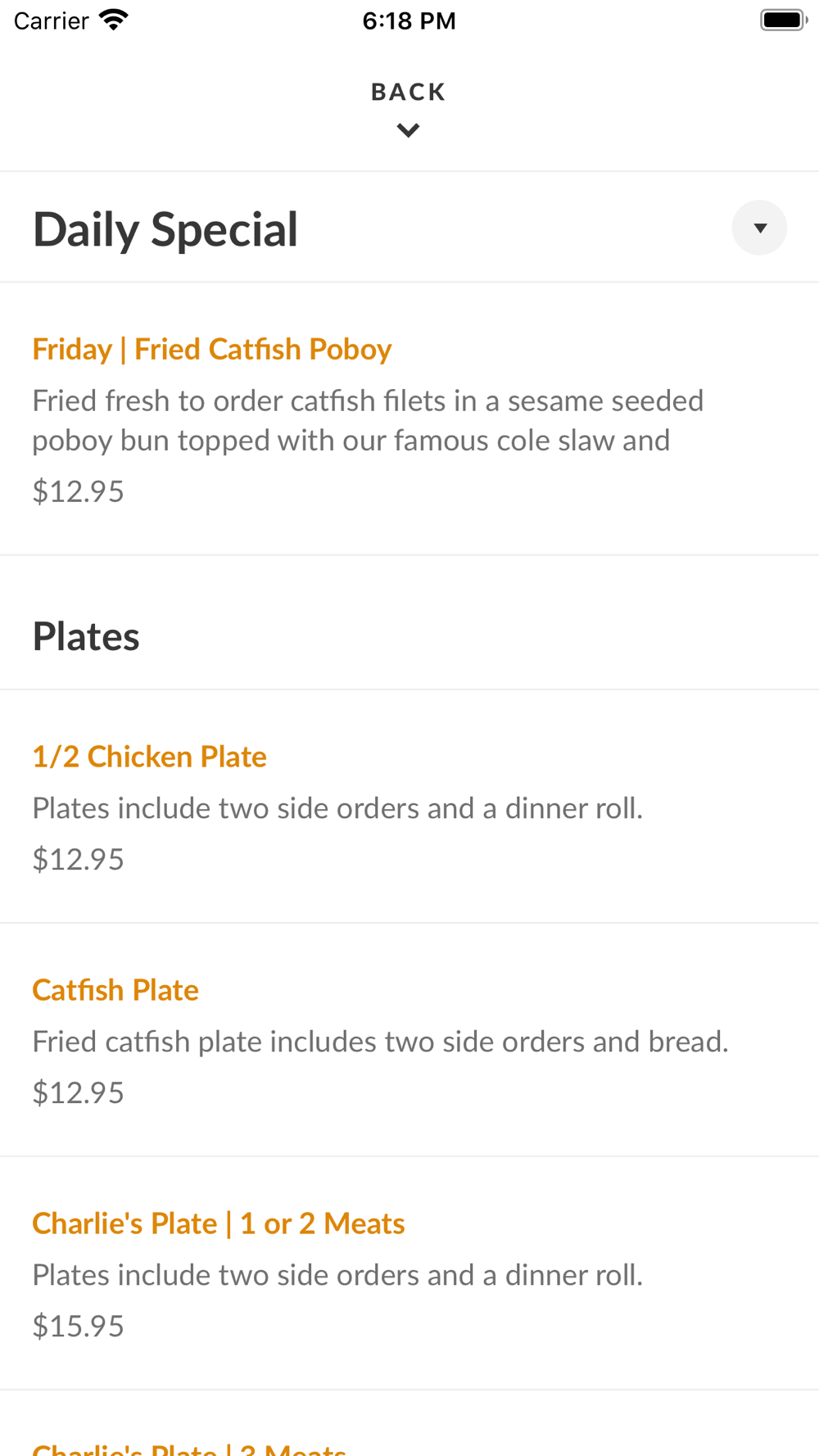Tap the Daily Special section heading
This screenshot has height=1456, width=819.
165,229
